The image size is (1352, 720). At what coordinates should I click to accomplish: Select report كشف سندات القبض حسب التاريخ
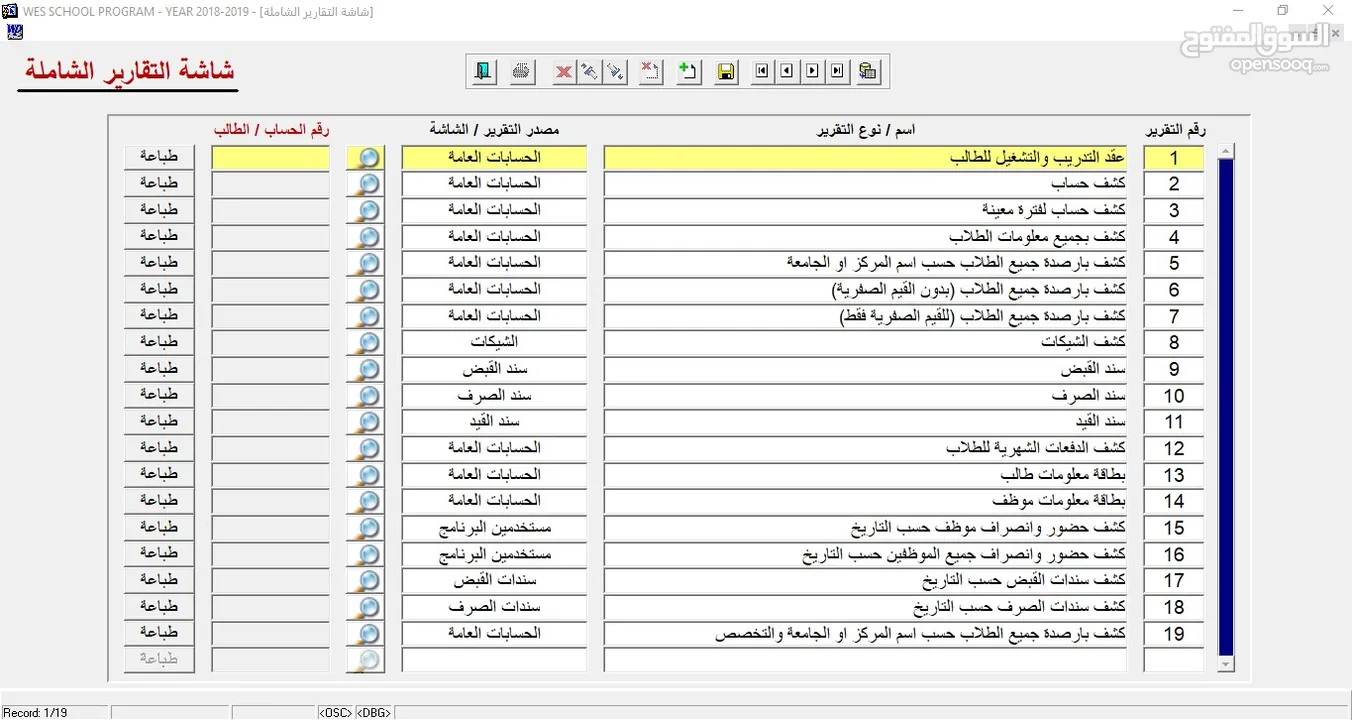tap(866, 580)
